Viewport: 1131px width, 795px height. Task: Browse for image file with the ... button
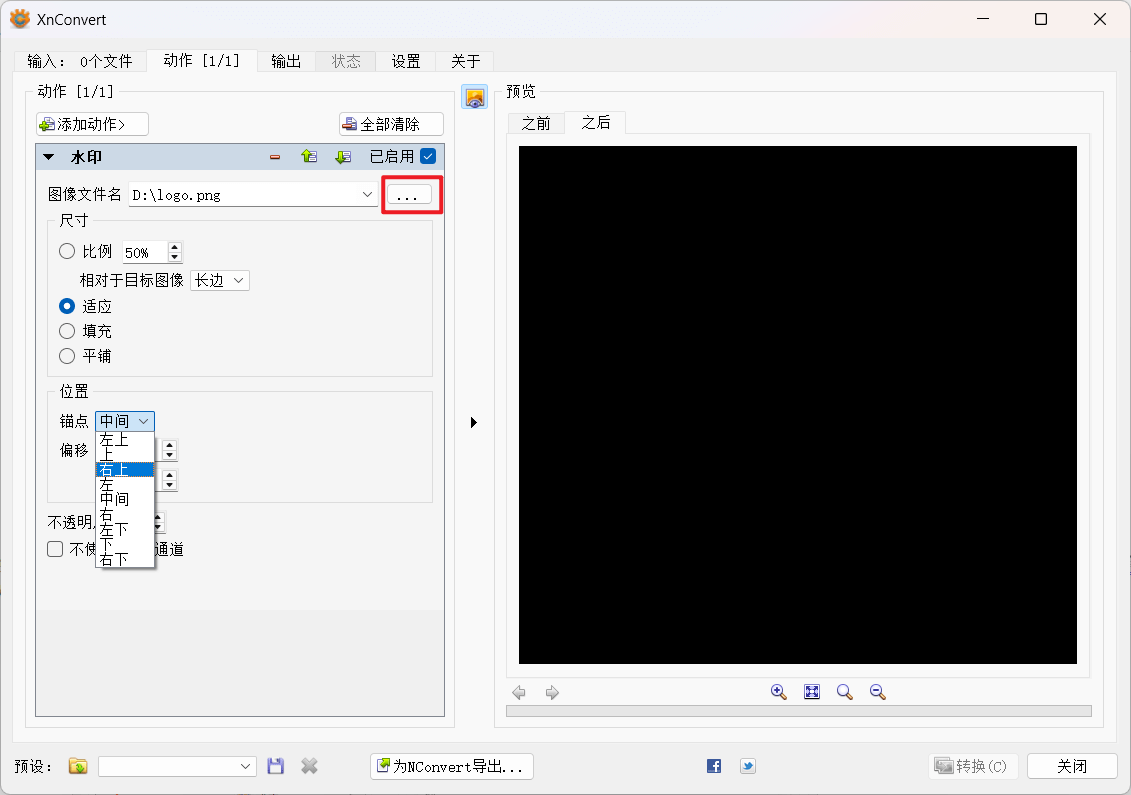[410, 195]
